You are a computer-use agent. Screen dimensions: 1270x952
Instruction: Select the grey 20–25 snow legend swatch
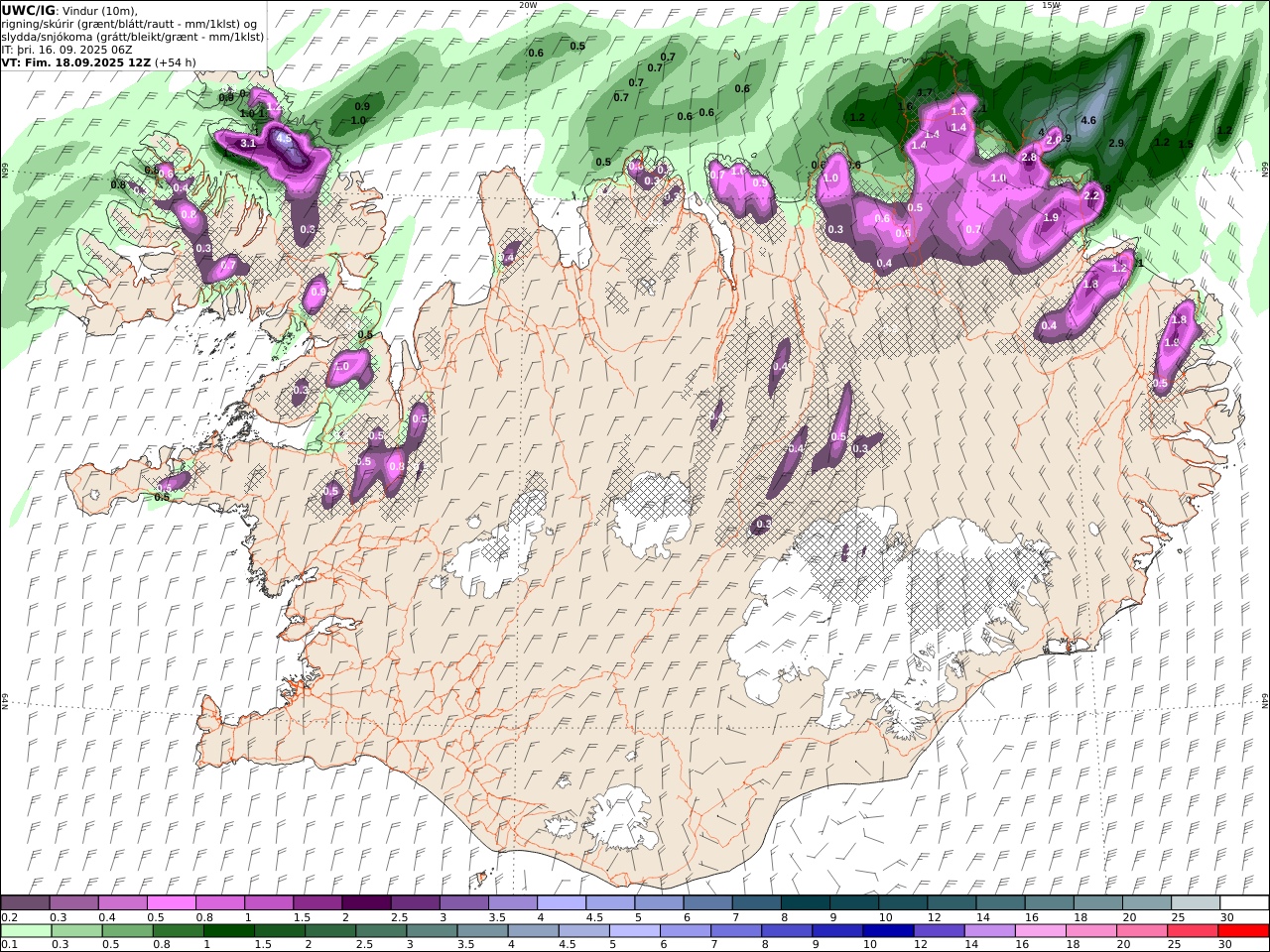point(1146,902)
